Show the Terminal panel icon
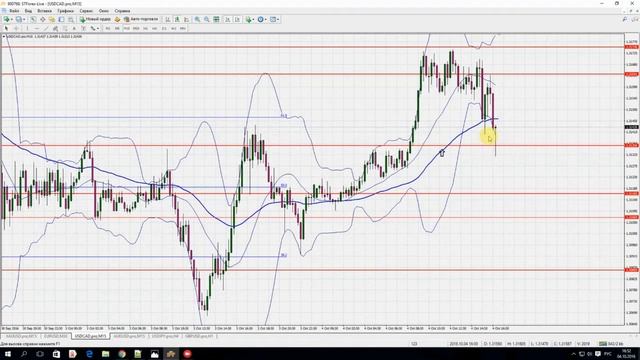Viewport: 640px width, 360px height. pos(61,19)
